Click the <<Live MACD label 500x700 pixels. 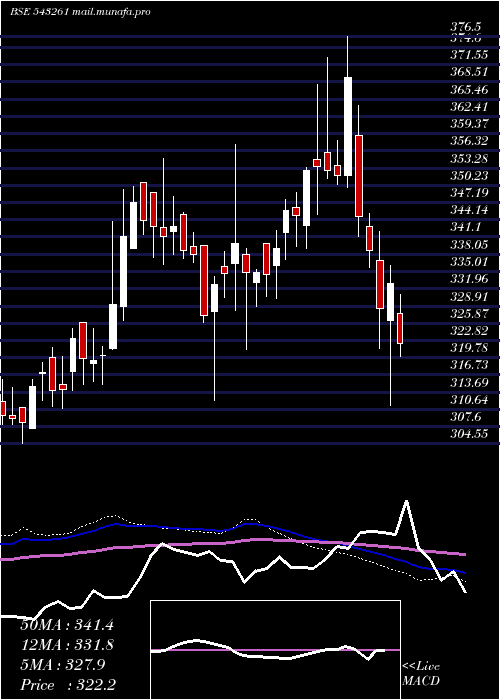(x=421, y=674)
